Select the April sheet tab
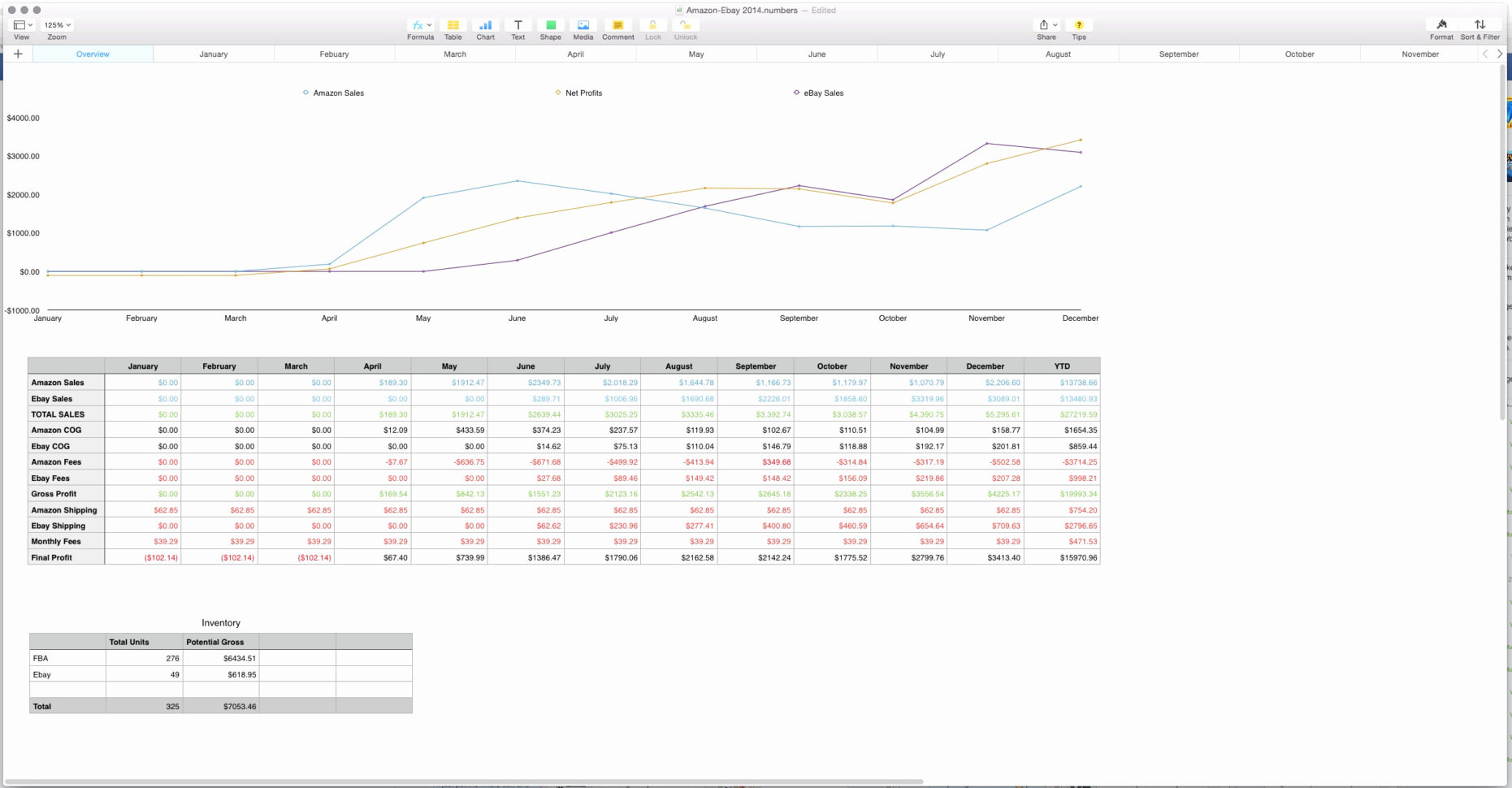The image size is (1512, 788). click(x=575, y=54)
